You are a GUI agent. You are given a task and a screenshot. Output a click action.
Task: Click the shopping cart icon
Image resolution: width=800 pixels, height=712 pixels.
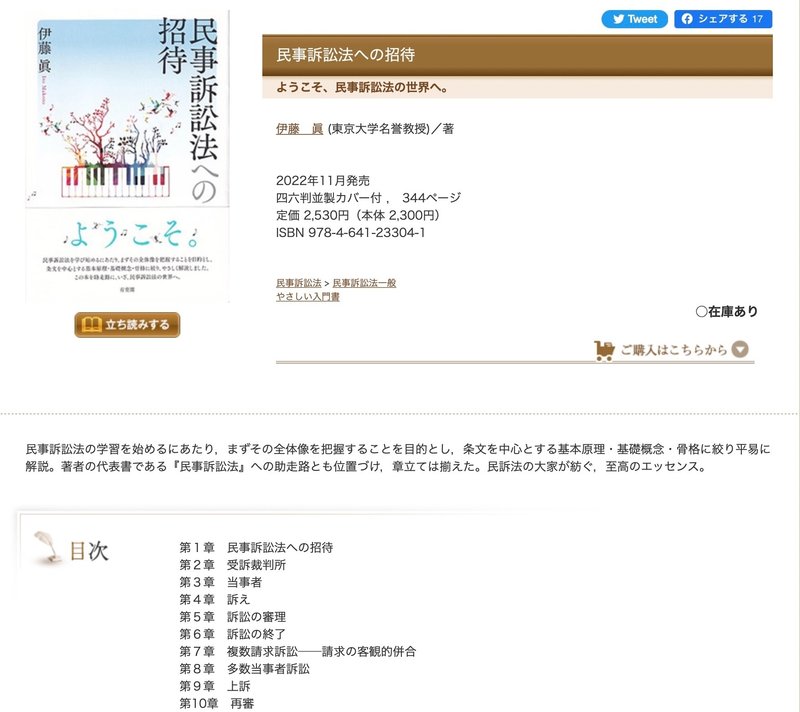pos(604,351)
